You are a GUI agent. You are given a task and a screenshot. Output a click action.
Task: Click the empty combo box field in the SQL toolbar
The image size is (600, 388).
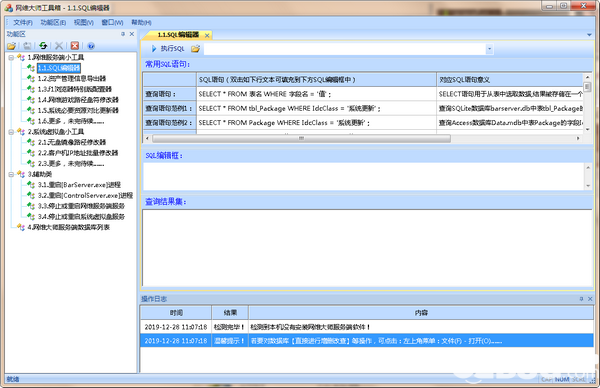[x=345, y=49]
